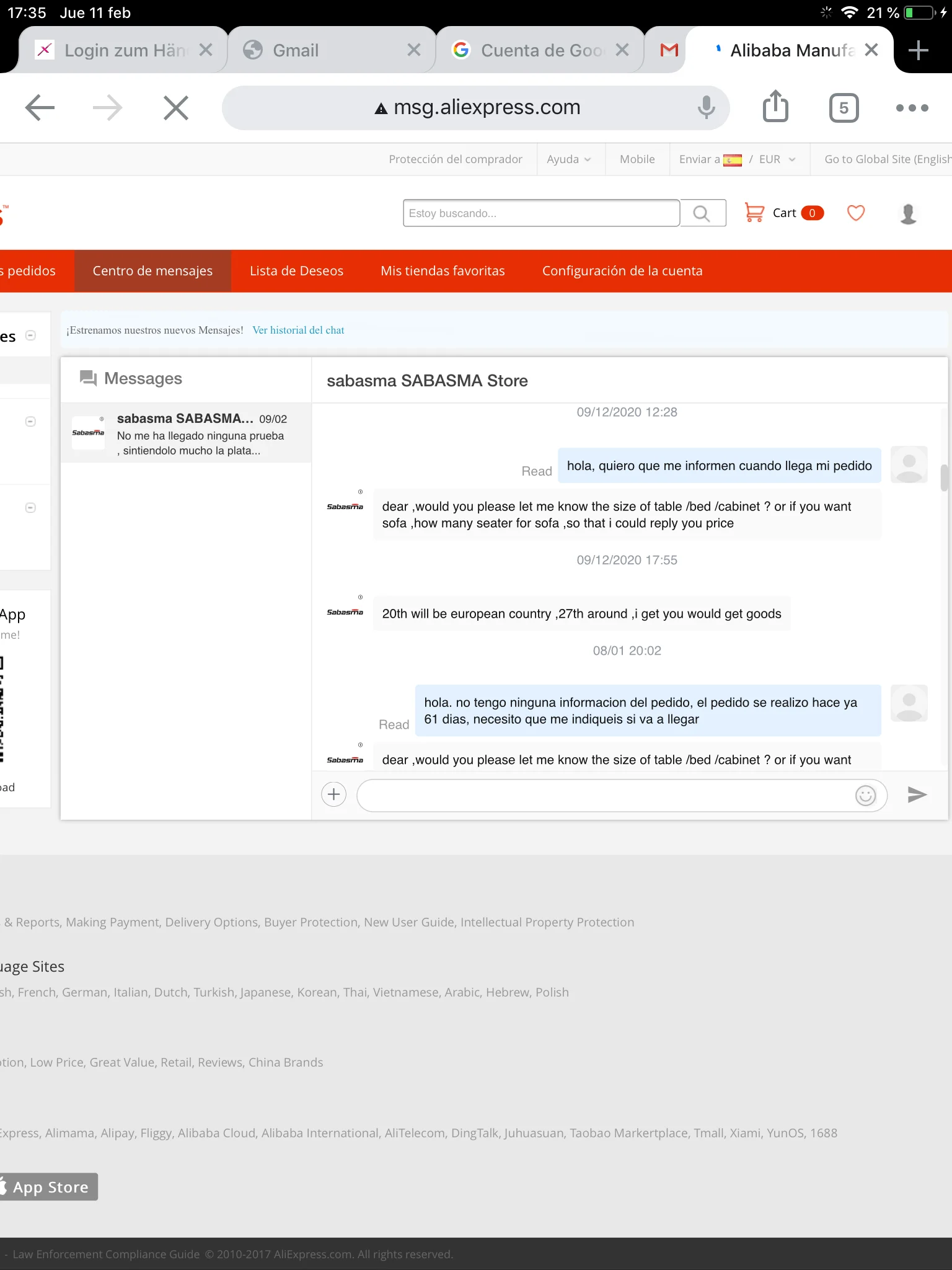Open the browser share menu

(x=775, y=107)
